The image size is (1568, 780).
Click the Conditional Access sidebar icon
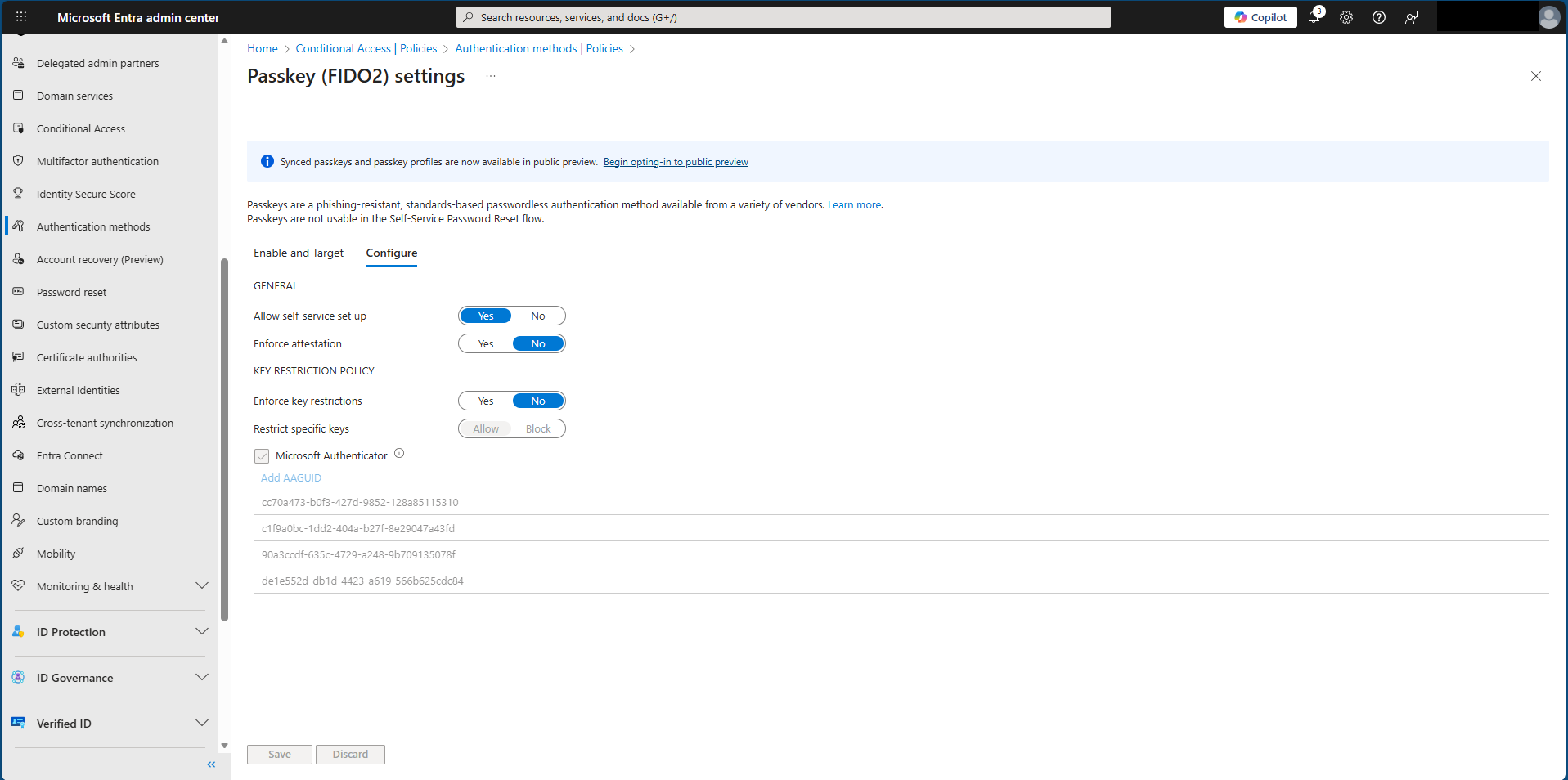tap(18, 128)
